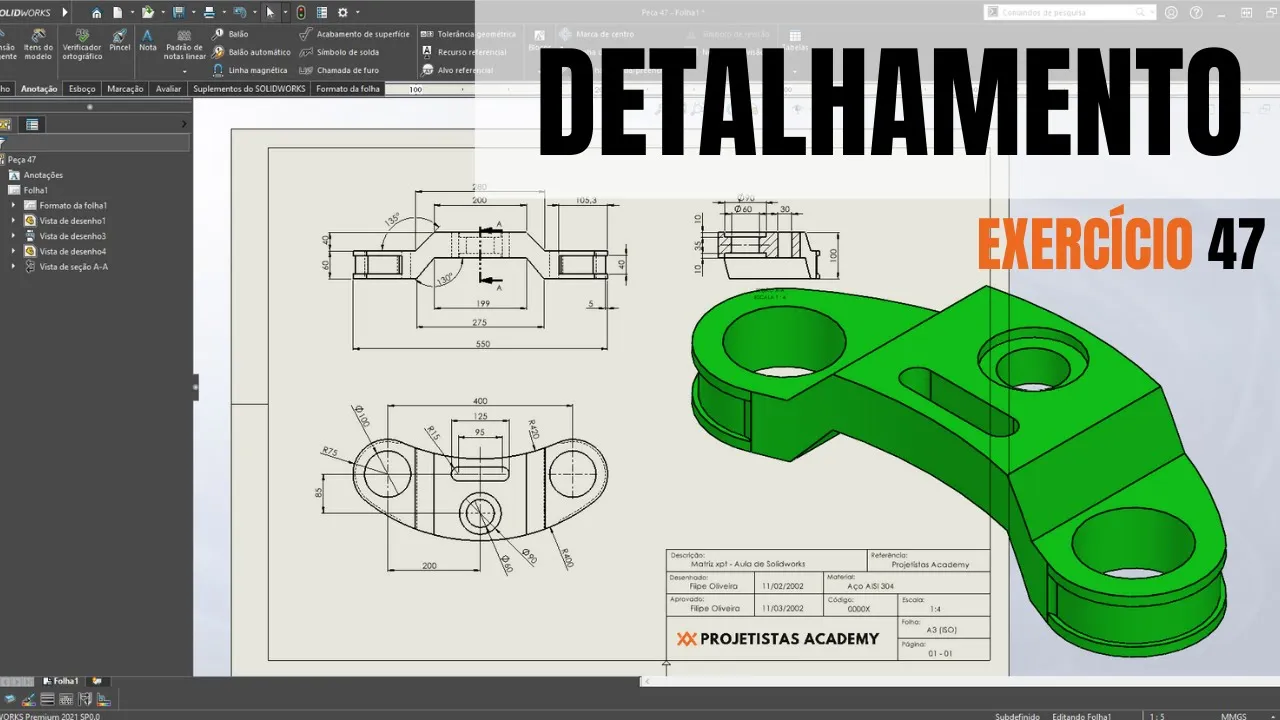Click the Alvo referencial tool
Viewport: 1280px width, 720px height.
(x=458, y=70)
